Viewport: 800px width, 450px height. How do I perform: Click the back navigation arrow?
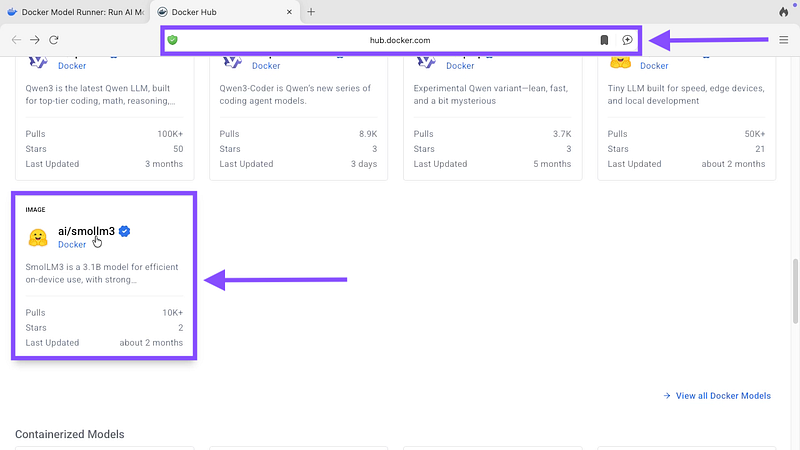(16, 40)
